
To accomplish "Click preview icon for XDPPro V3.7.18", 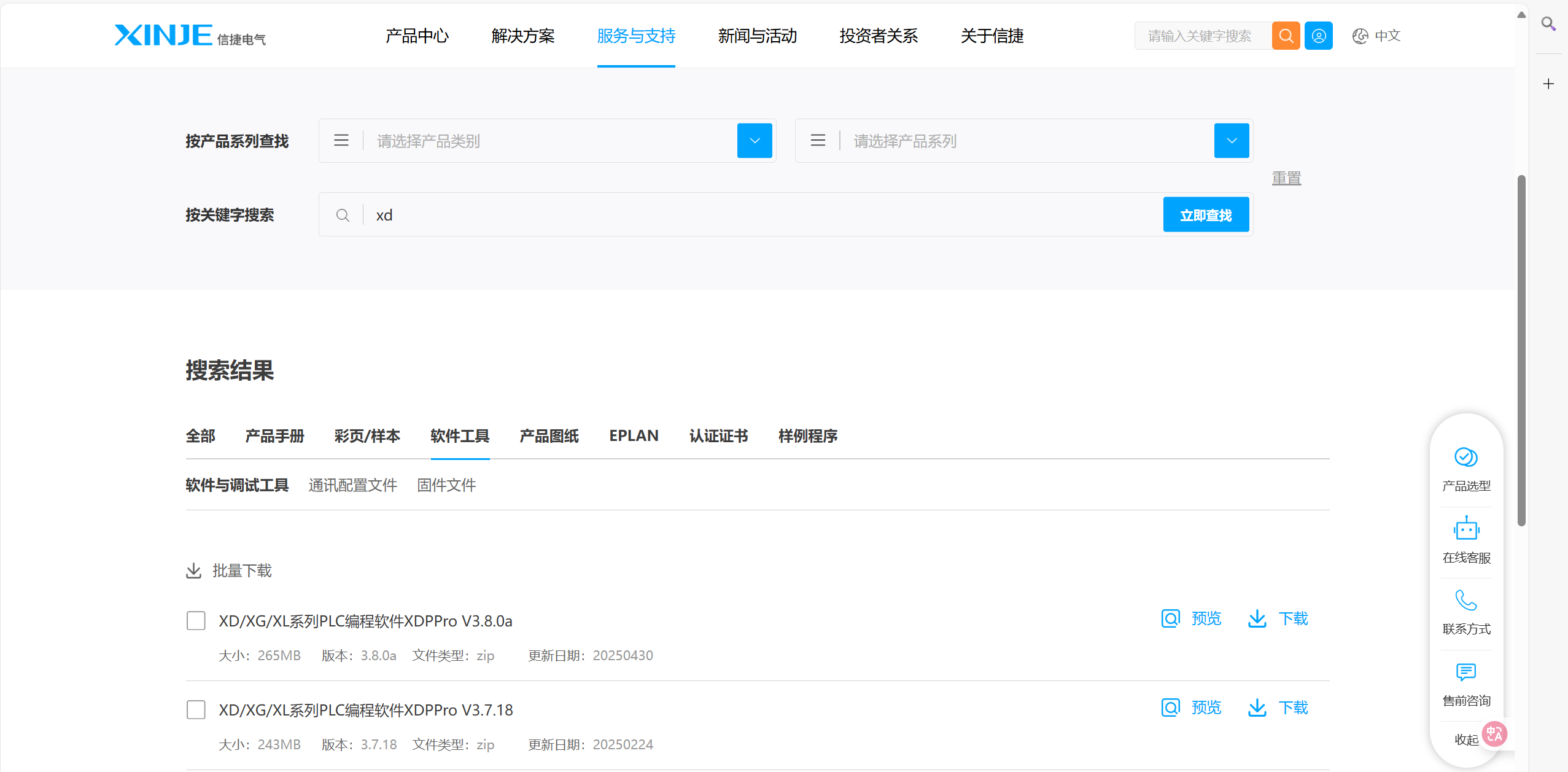I will coord(1170,708).
